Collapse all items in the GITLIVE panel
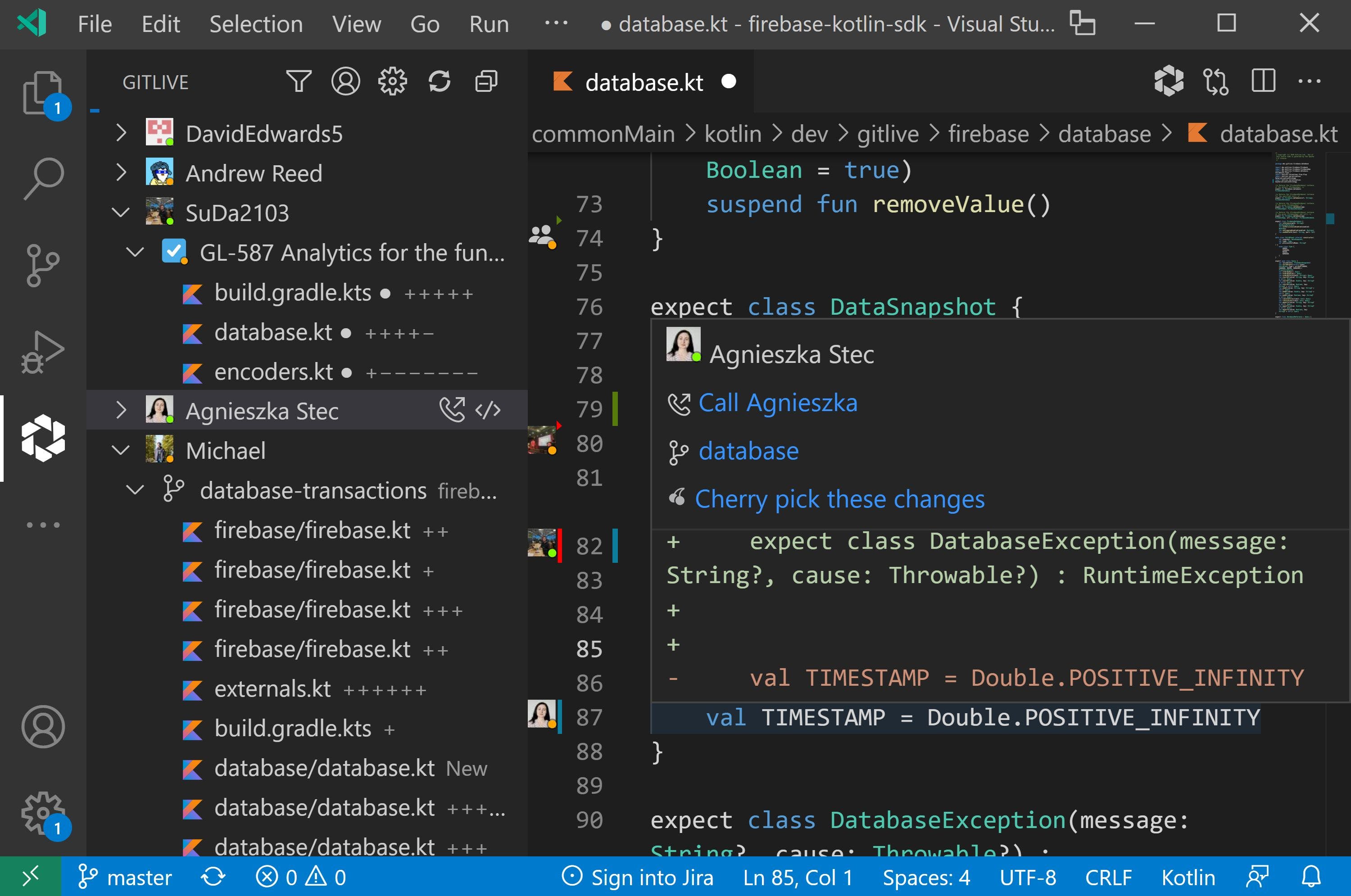1351x896 pixels. click(x=485, y=81)
